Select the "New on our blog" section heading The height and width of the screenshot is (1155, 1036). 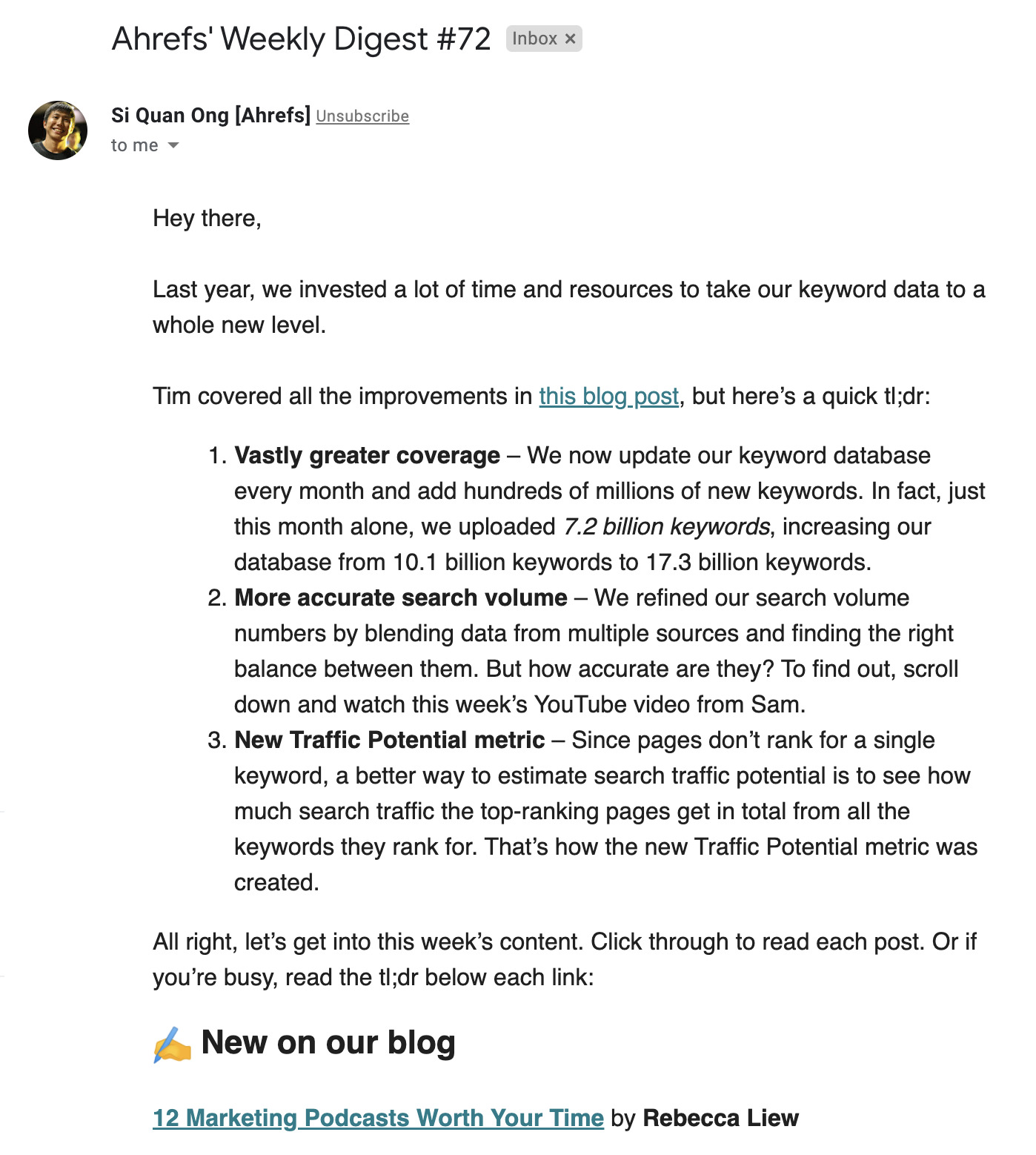328,1042
